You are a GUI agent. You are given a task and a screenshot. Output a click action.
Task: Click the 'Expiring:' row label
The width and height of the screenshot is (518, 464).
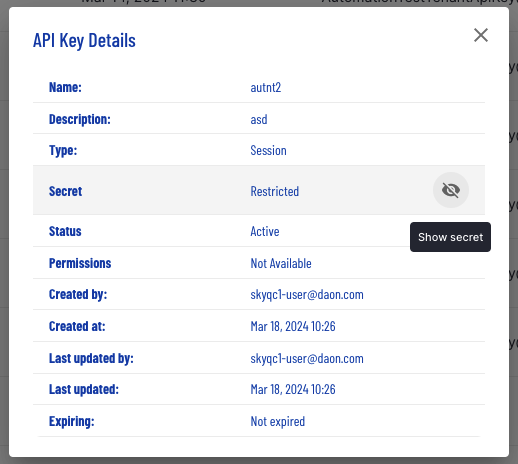pos(72,421)
